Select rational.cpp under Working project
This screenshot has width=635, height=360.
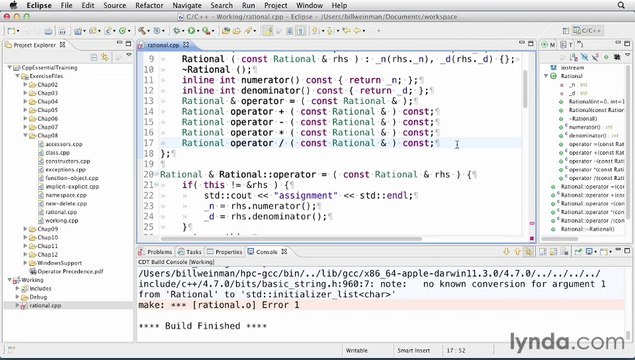(45, 306)
